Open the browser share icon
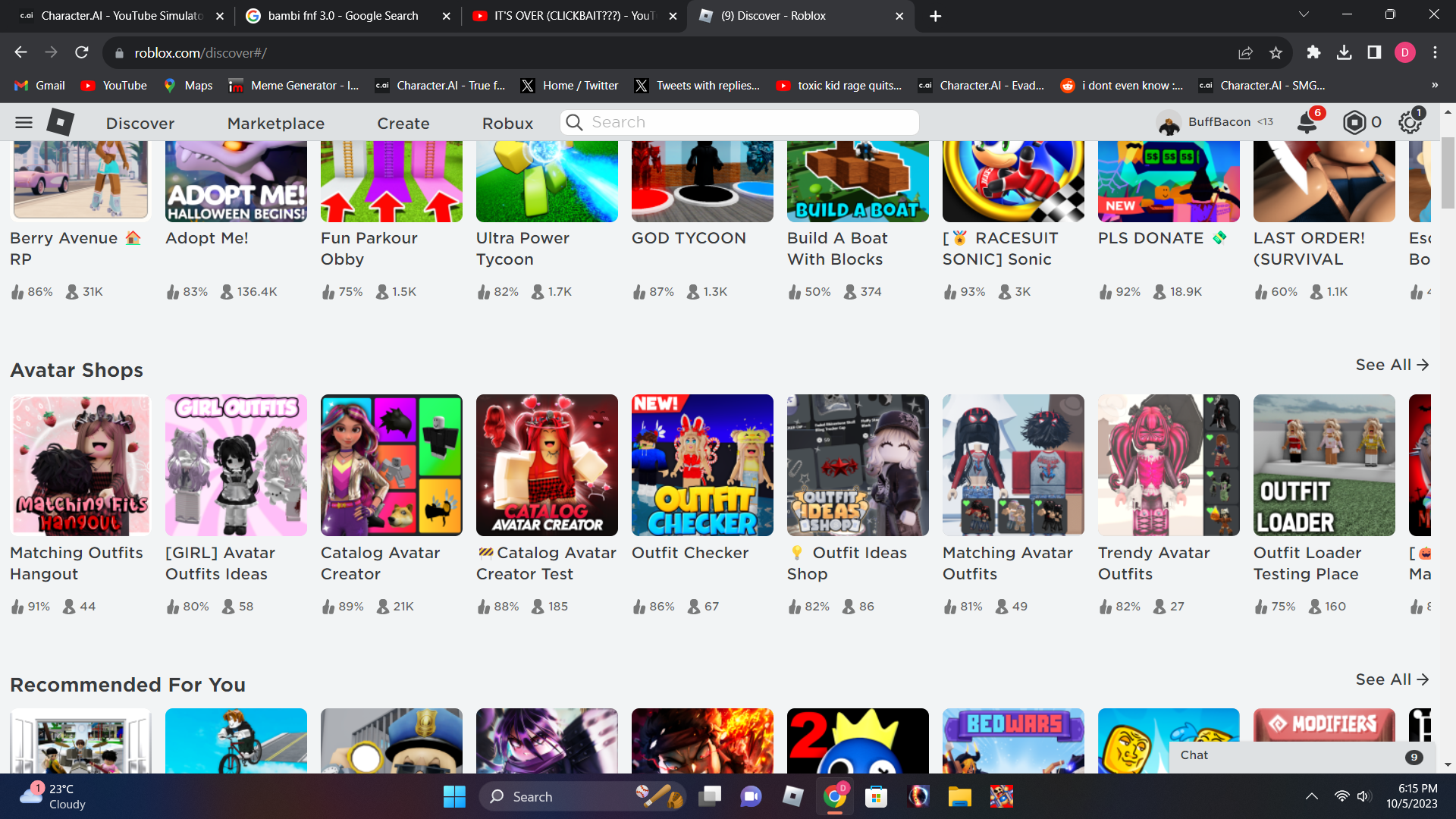1456x819 pixels. (x=1245, y=52)
